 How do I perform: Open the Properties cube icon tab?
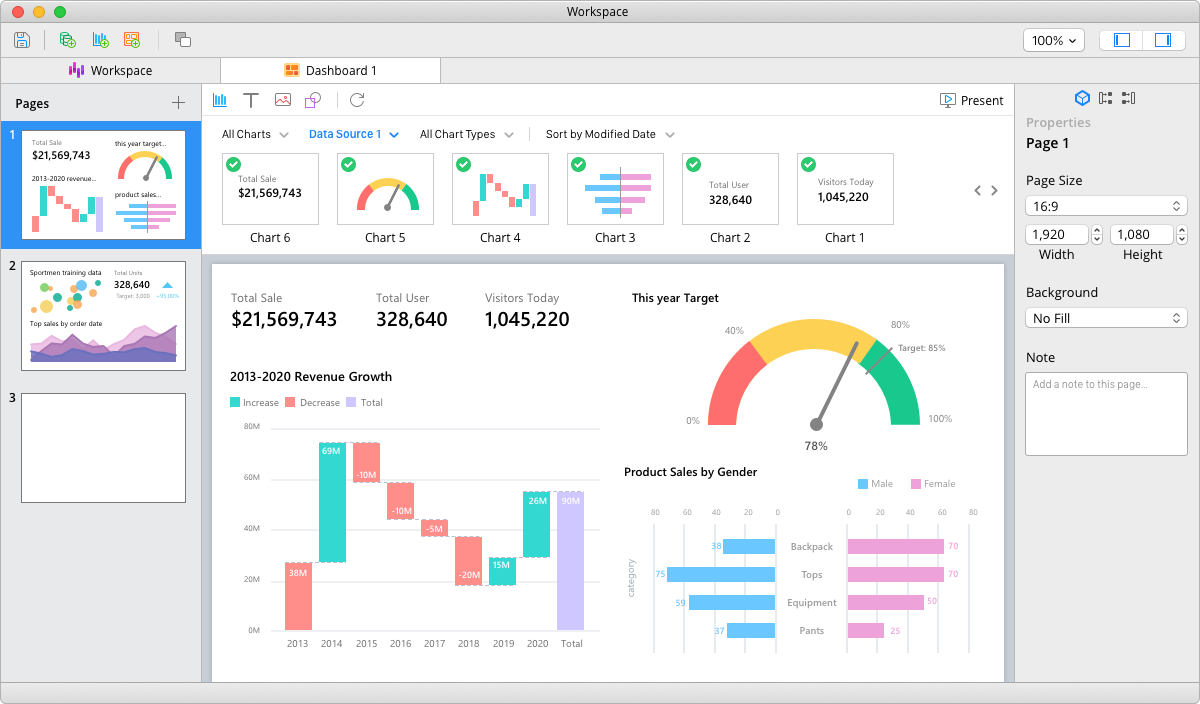(x=1082, y=98)
